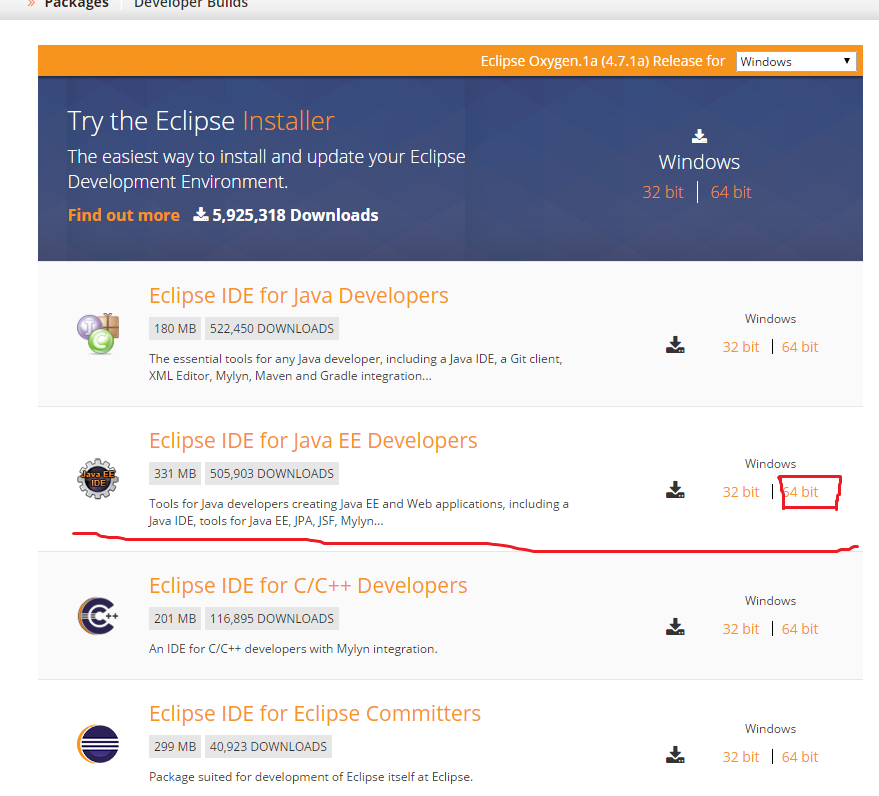Image resolution: width=879 pixels, height=796 pixels.
Task: Select 64 bit for Java EE Developers
Action: [x=800, y=492]
